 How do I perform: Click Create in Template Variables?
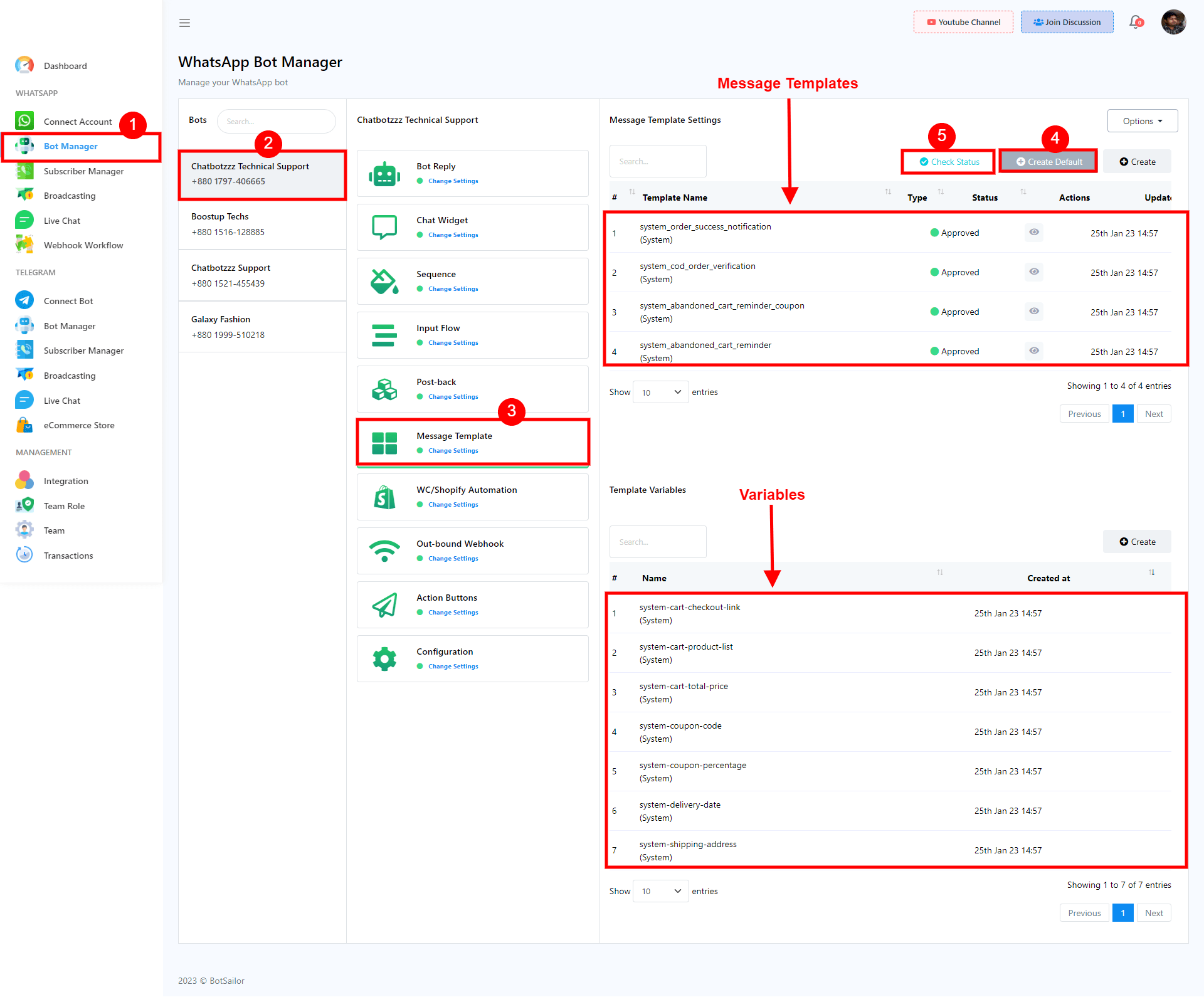[x=1137, y=542]
